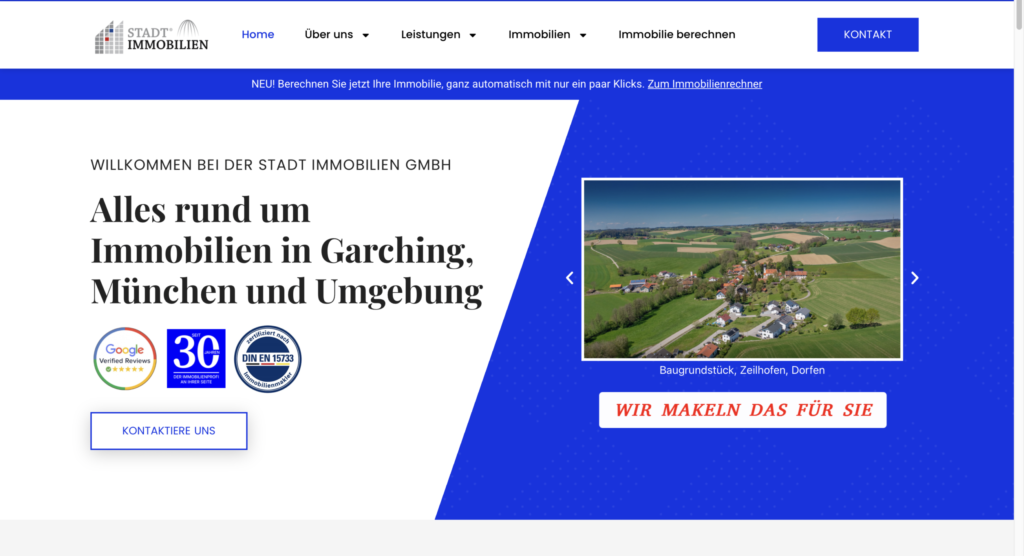The height and width of the screenshot is (556, 1024).
Task: Go to the Home menu item
Action: click(x=258, y=35)
